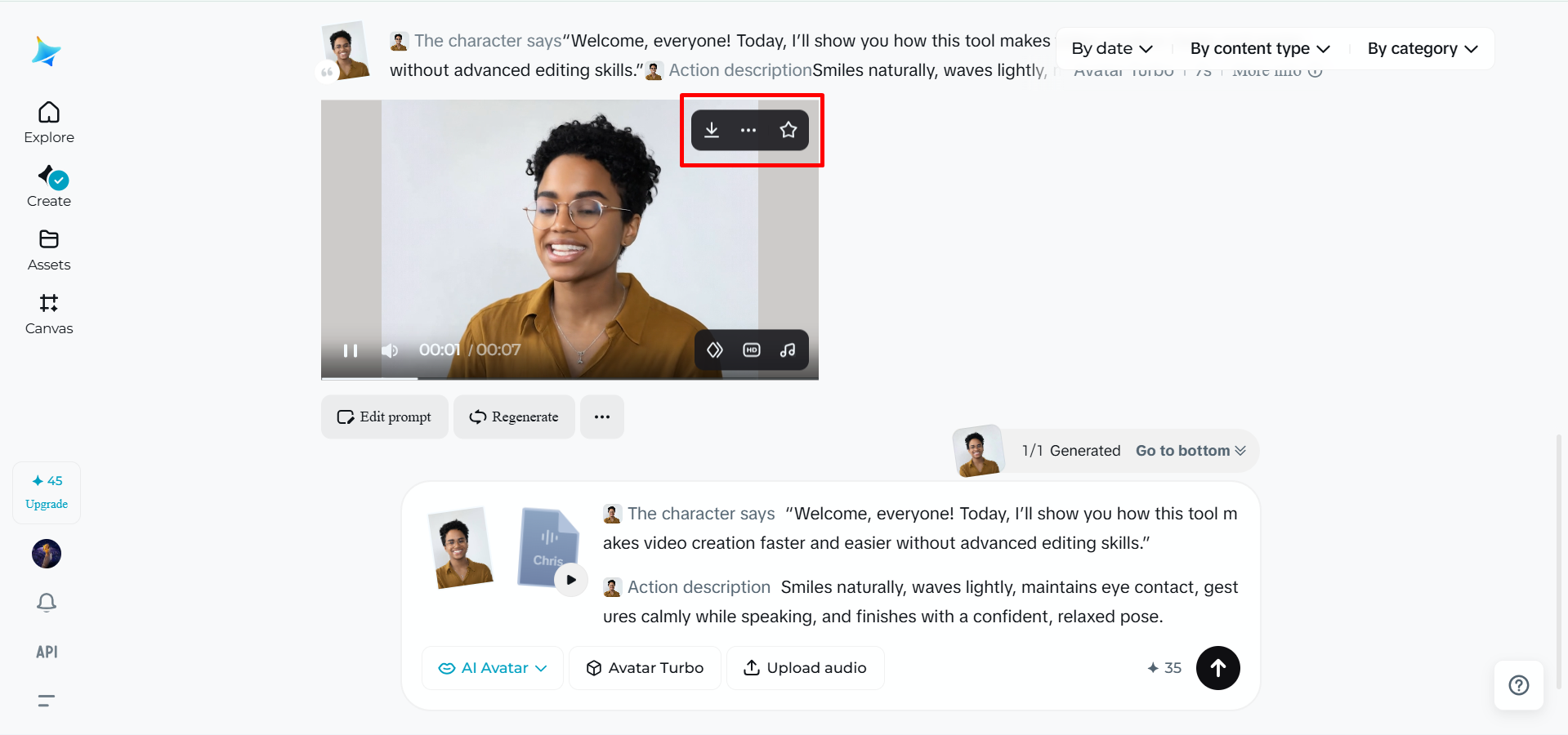Click the diamond enhance icon on video
The height and width of the screenshot is (735, 1568).
click(x=715, y=350)
